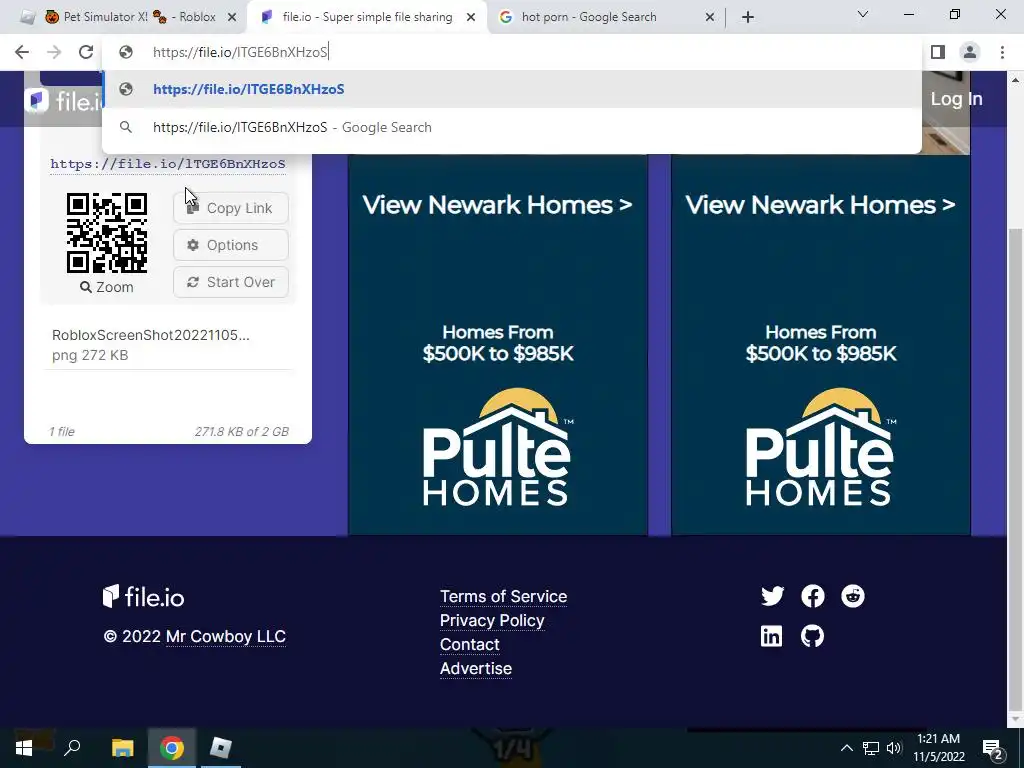Screen dimensions: 1024x768
Task: Open the Options button
Action: [231, 245]
